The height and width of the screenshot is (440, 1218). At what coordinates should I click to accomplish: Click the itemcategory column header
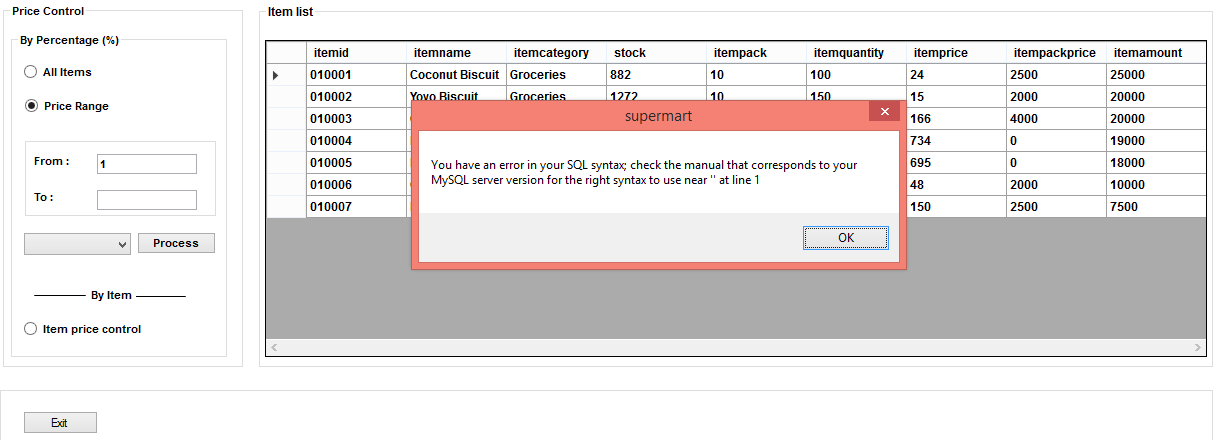(556, 53)
